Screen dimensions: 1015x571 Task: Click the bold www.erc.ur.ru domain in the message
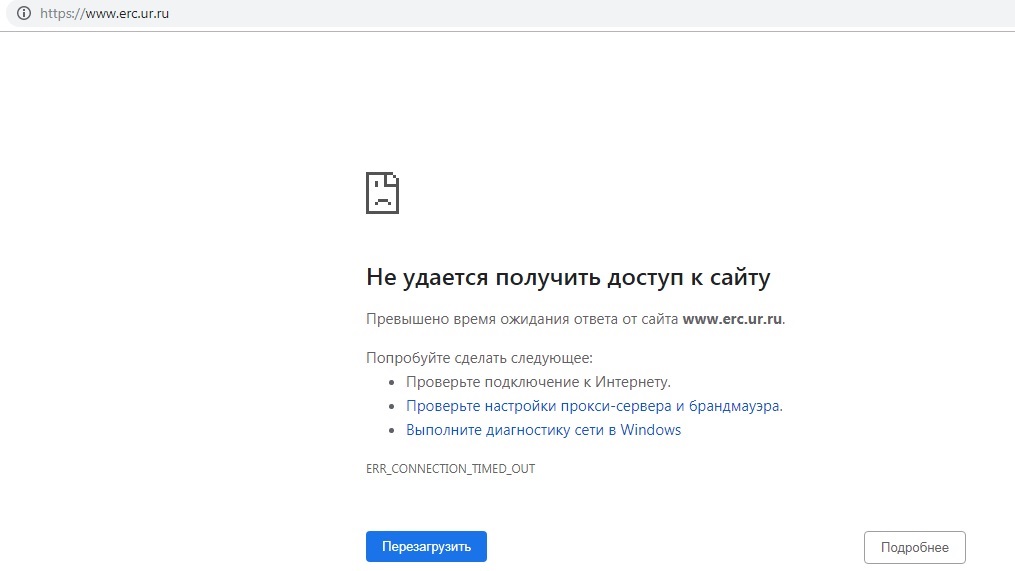click(732, 319)
